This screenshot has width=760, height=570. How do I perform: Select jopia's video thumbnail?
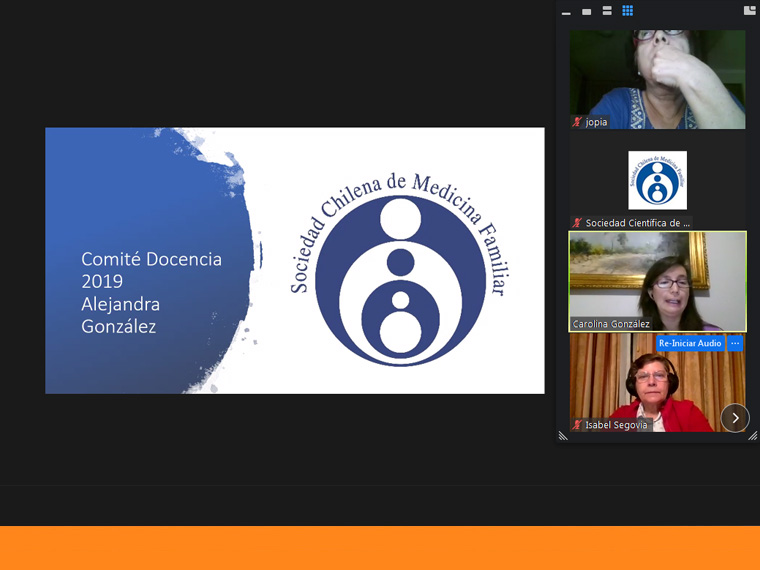(x=658, y=79)
